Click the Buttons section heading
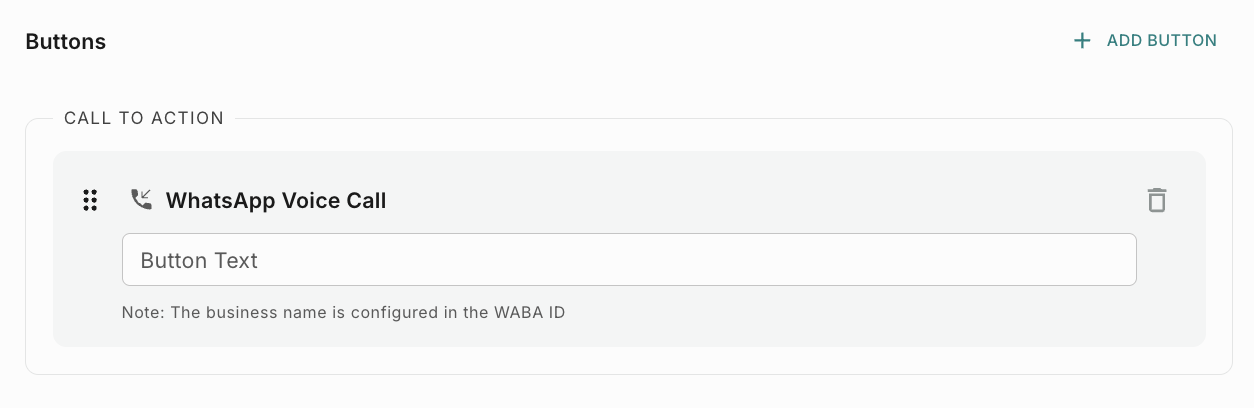Viewport: 1254px width, 408px height. [x=65, y=42]
